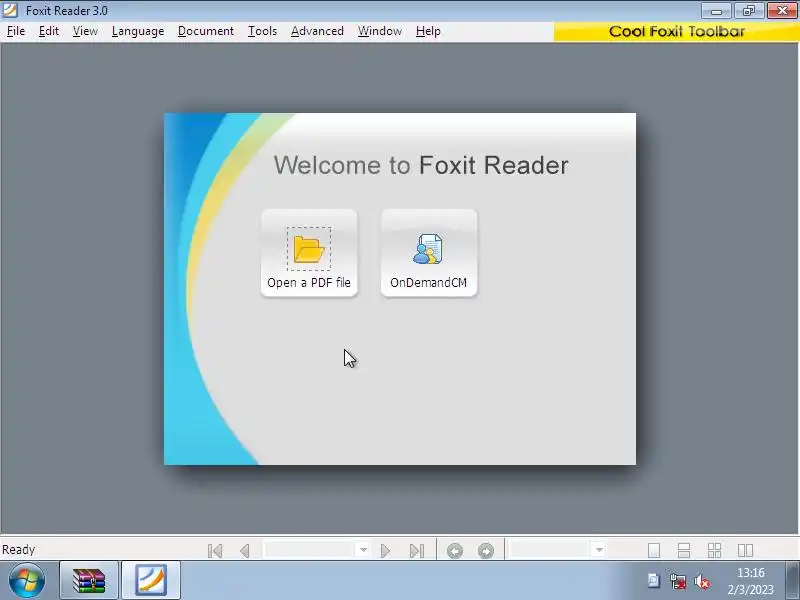The image size is (800, 600).
Task: Open the Document menu
Action: tap(206, 31)
